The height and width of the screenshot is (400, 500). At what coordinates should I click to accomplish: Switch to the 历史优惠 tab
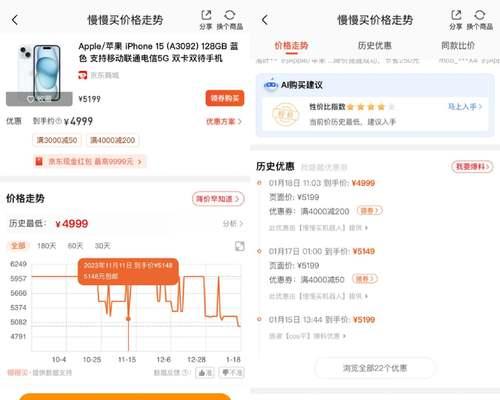pos(375,46)
